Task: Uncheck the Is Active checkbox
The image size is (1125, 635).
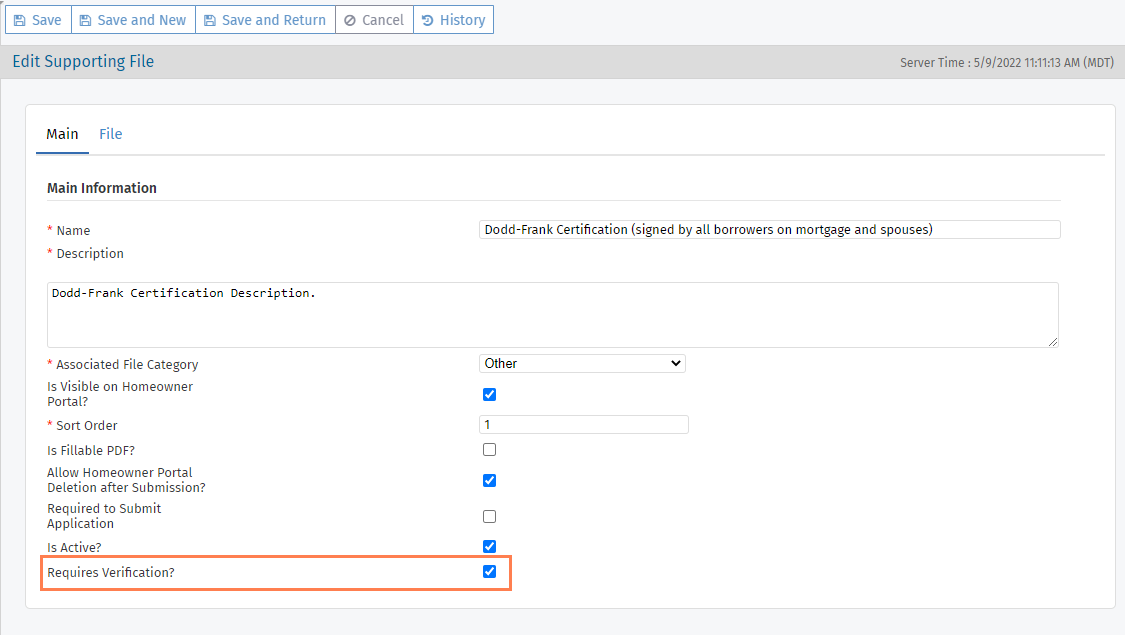Action: pyautogui.click(x=490, y=547)
